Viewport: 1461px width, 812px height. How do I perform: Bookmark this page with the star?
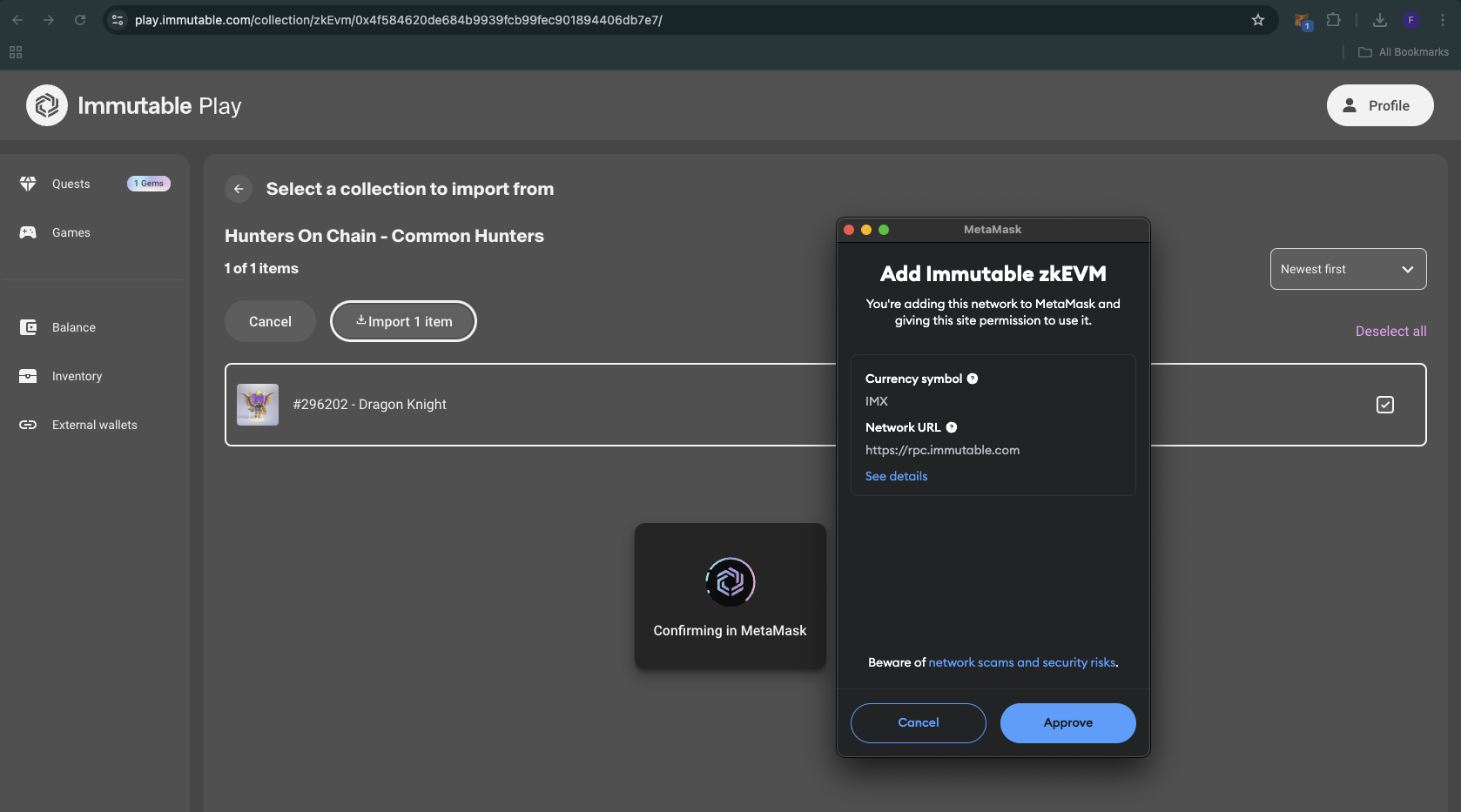1257,20
